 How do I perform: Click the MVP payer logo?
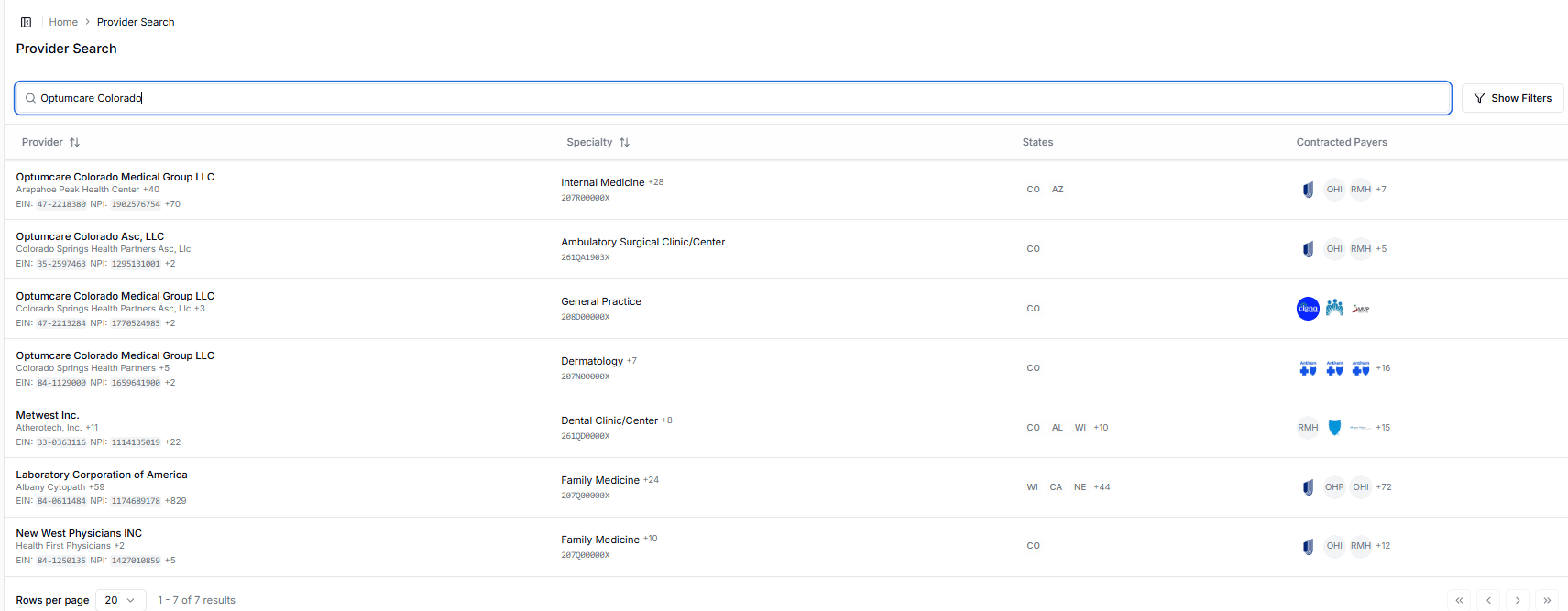click(x=1361, y=309)
